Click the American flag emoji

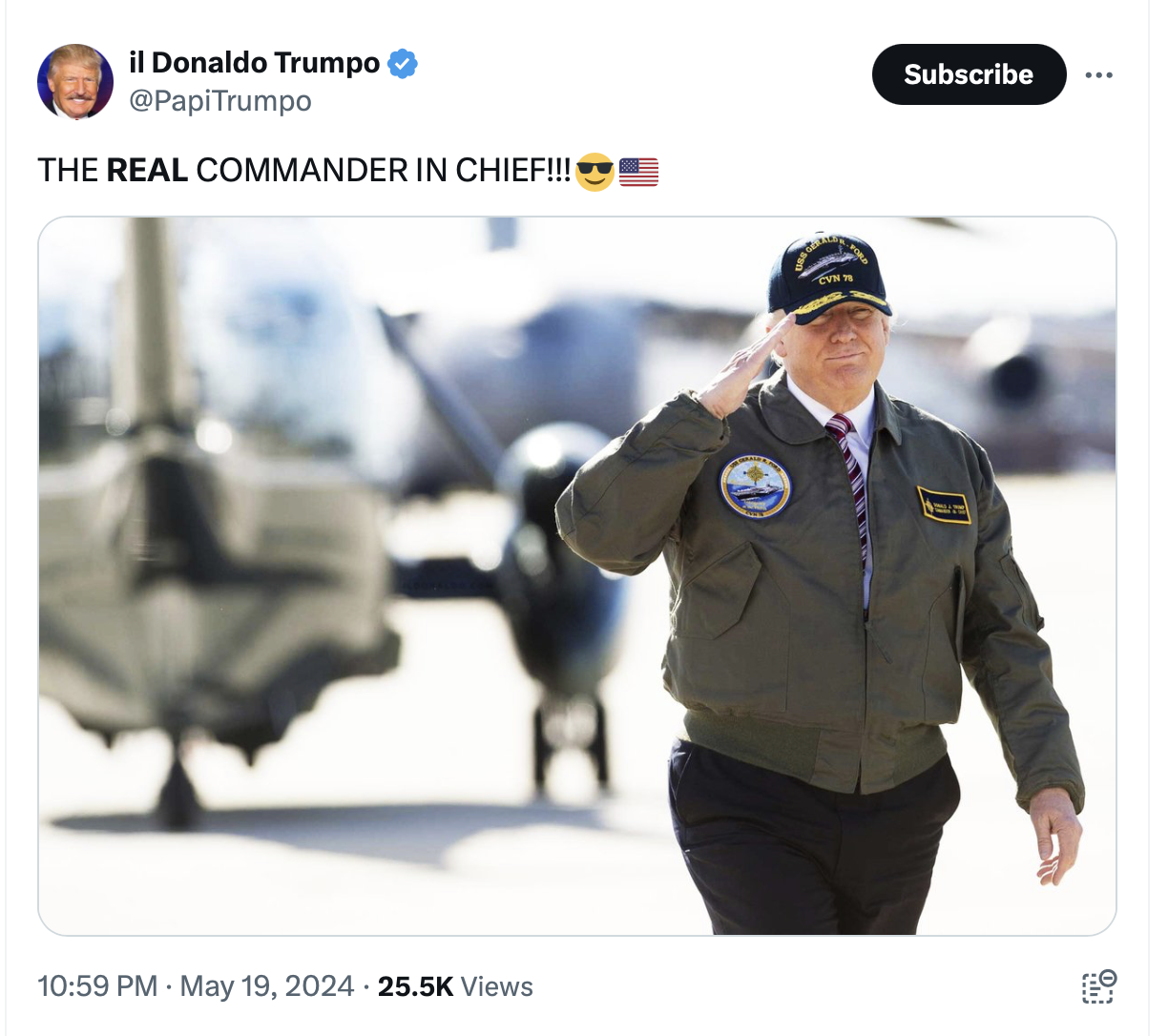point(638,172)
